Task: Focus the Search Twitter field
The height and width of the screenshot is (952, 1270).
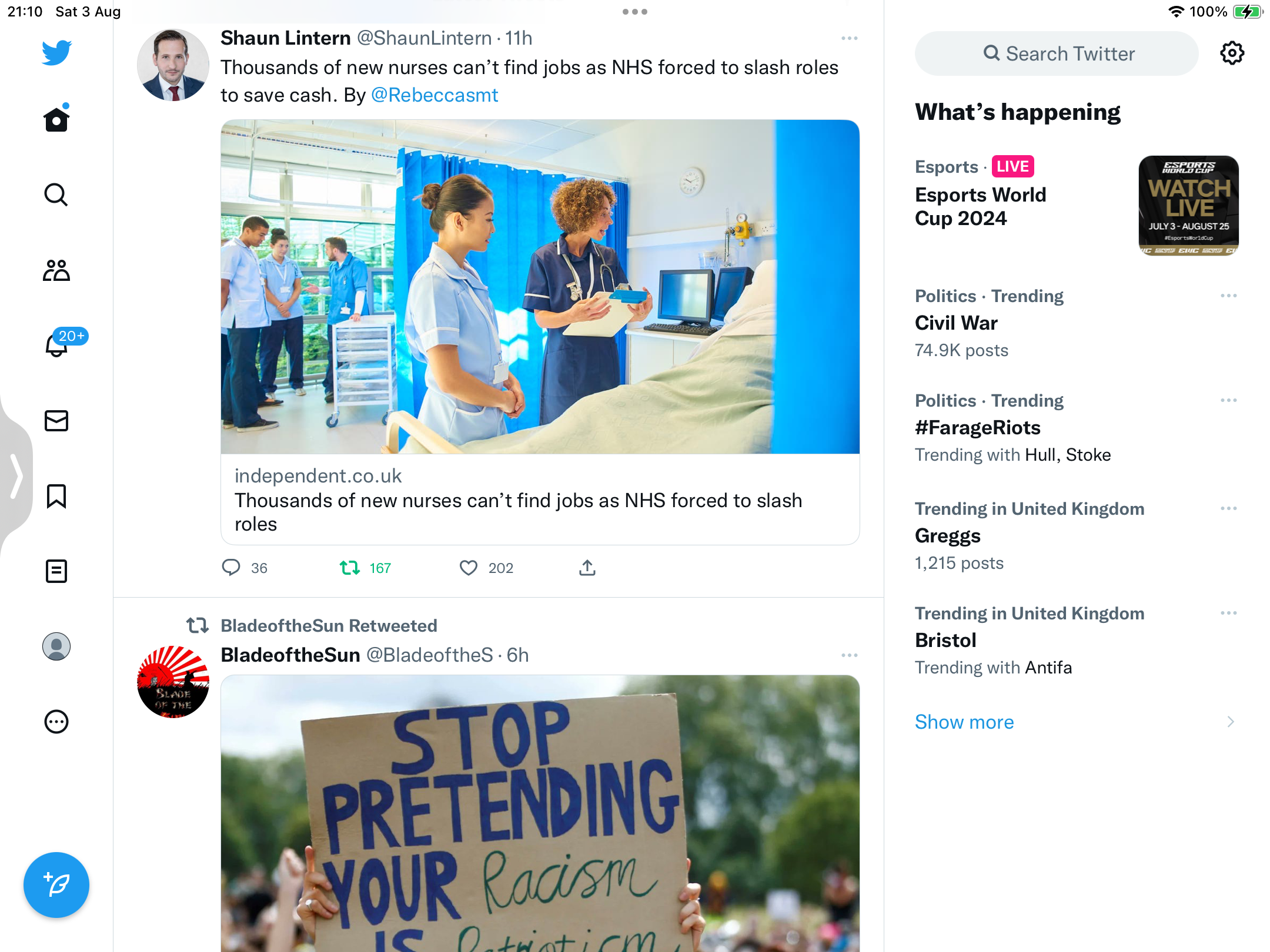Action: [1057, 53]
